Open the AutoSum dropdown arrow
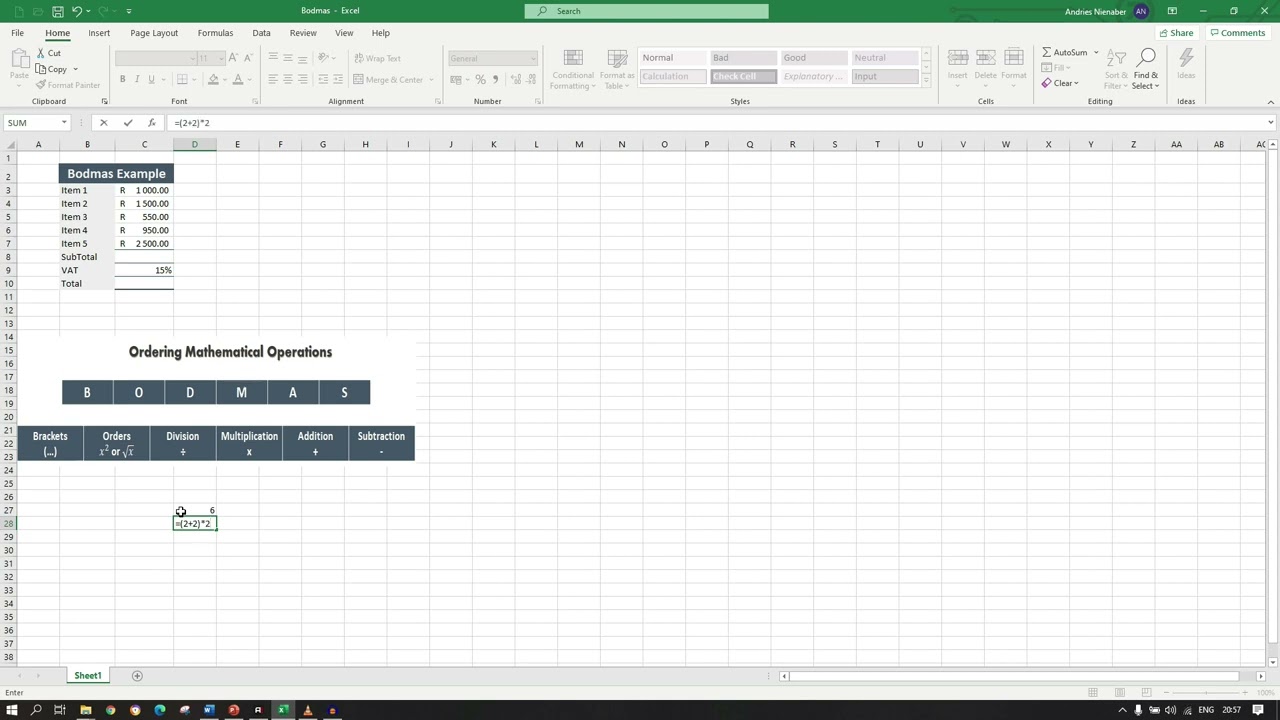This screenshot has width=1280, height=720. click(x=1096, y=52)
